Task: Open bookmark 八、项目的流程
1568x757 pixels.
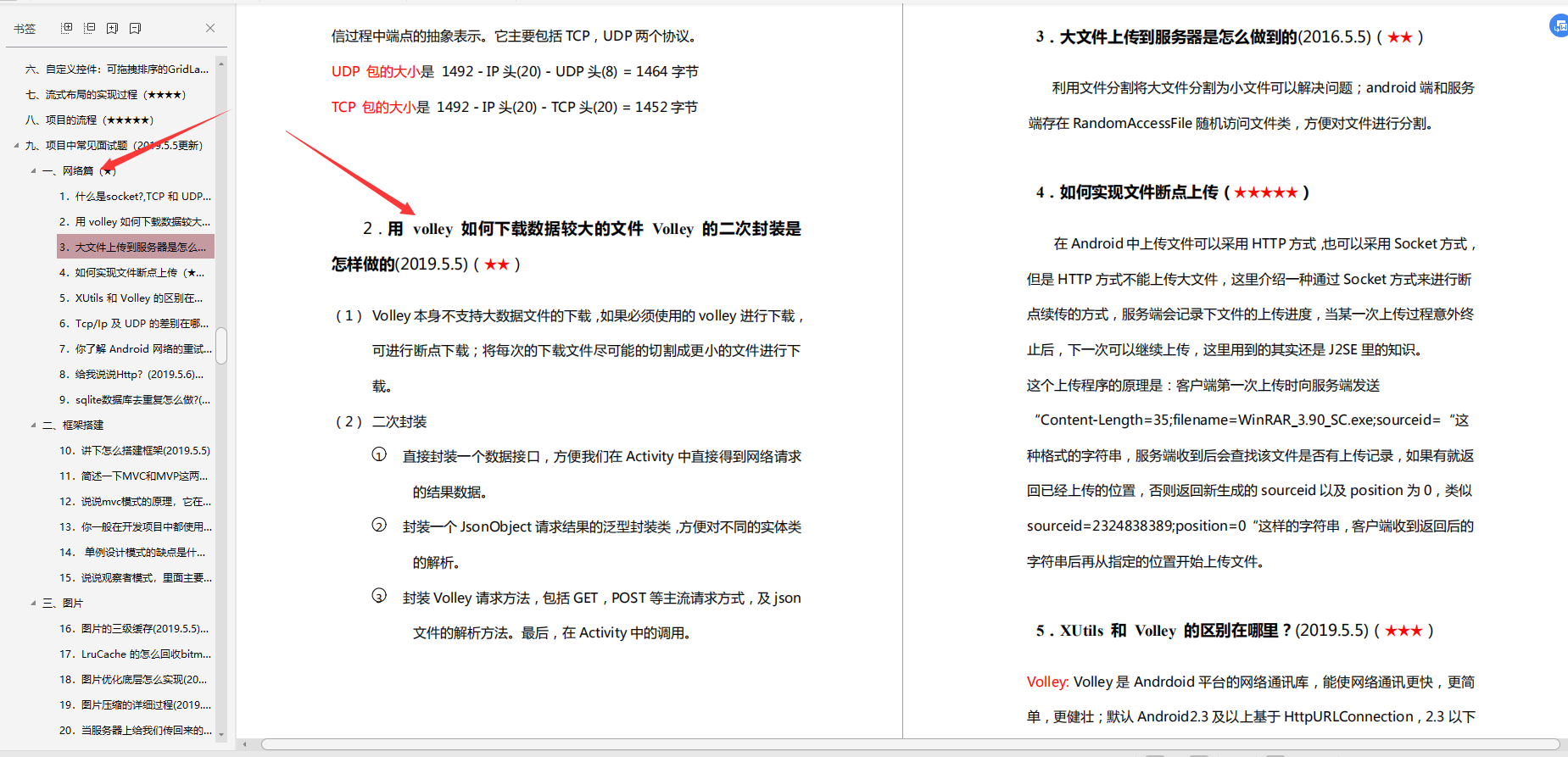Action: 90,120
